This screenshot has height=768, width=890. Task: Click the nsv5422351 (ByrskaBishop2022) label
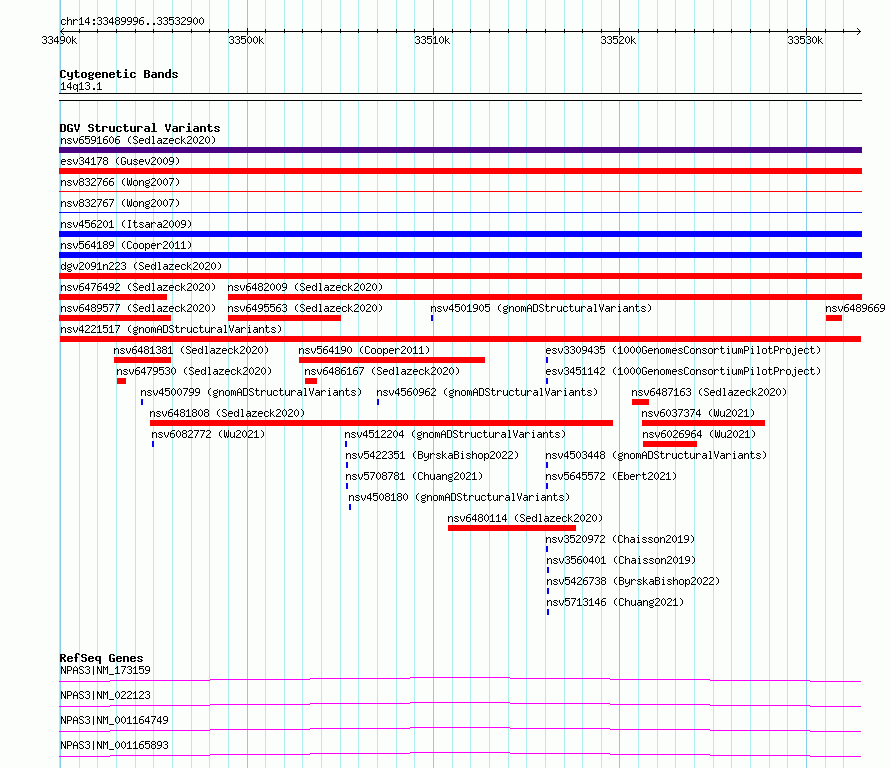click(x=432, y=455)
